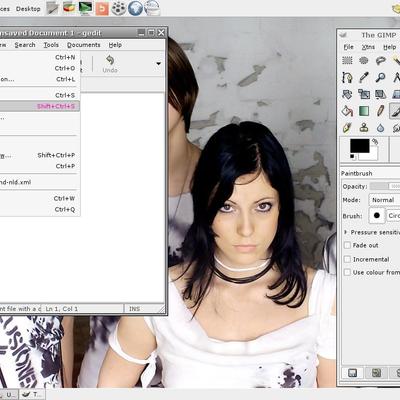The image size is (400, 400).
Task: Choose the menu entry with shortcut Ctrl+W
Action: click(40, 199)
